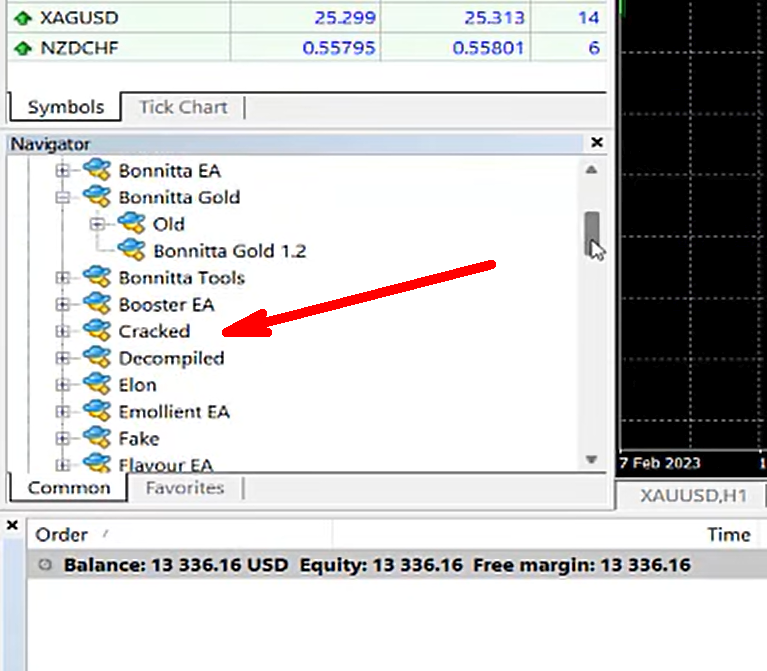Click XAGUSD ask price 25.313
This screenshot has height=671, width=767.
[494, 18]
